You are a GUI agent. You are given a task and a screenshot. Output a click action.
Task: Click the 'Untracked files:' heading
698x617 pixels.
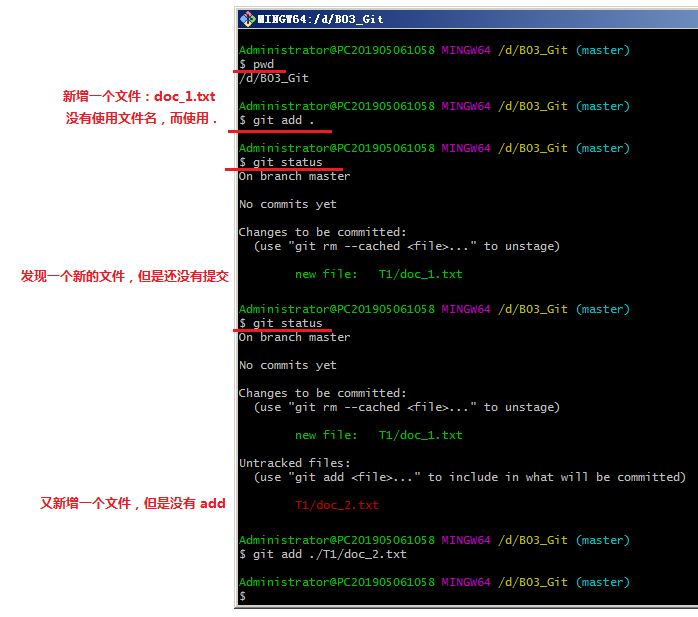[295, 463]
